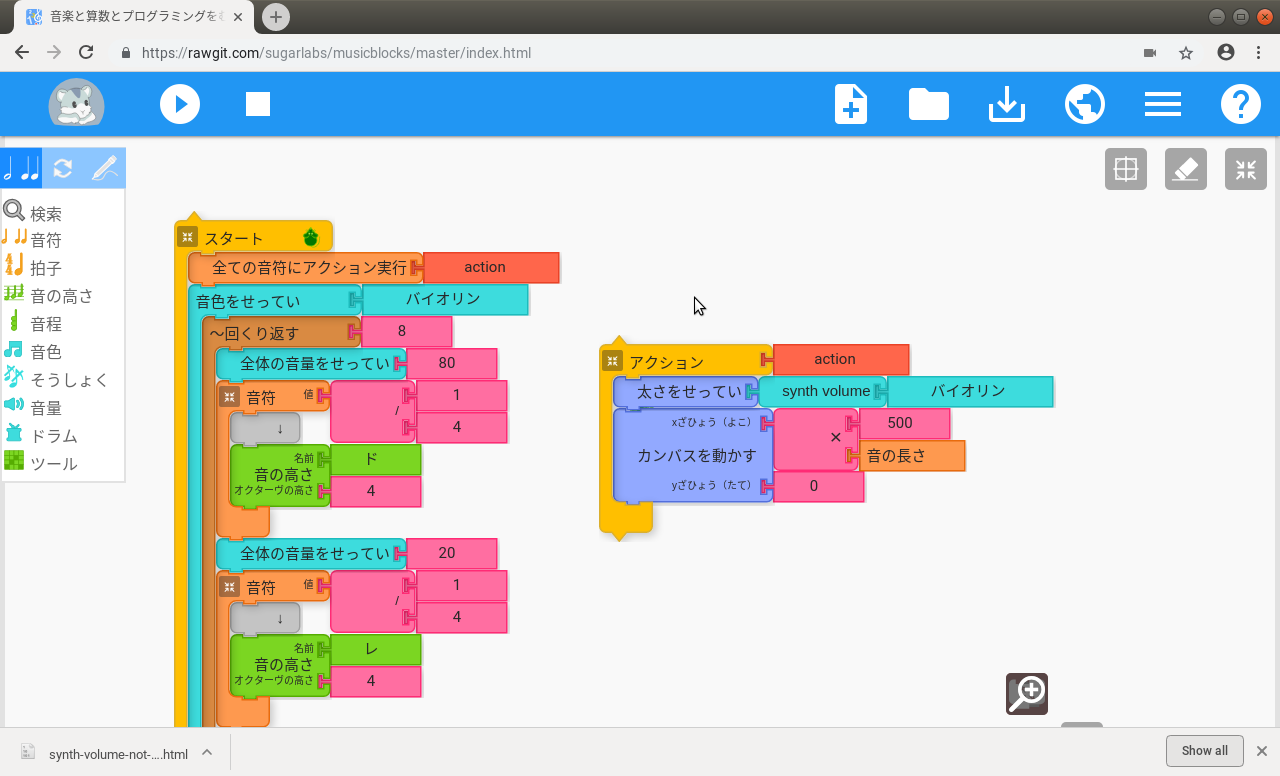
Task: Collapse the アクション block stack
Action: 612,361
